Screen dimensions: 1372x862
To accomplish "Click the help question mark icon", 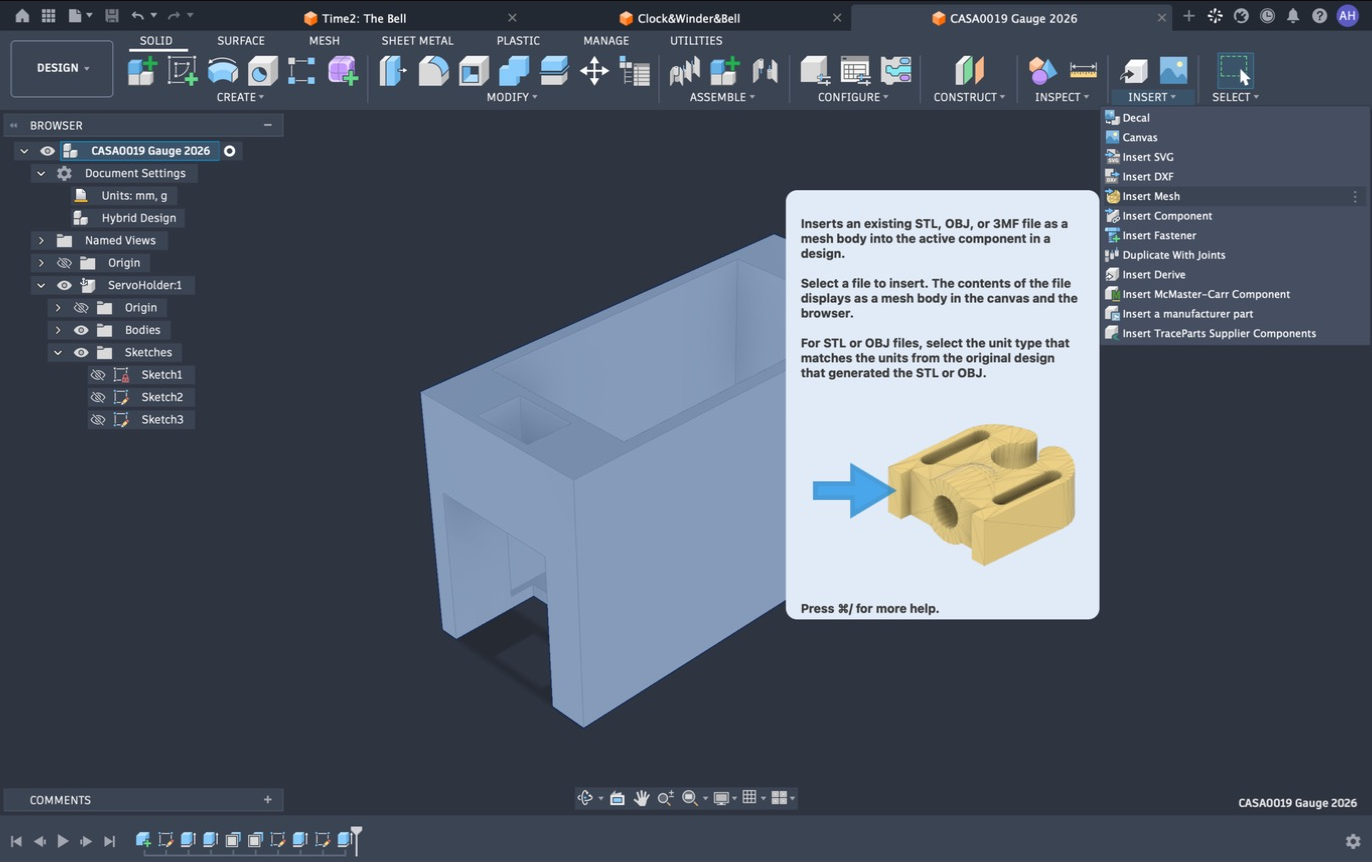I will click(x=1319, y=16).
